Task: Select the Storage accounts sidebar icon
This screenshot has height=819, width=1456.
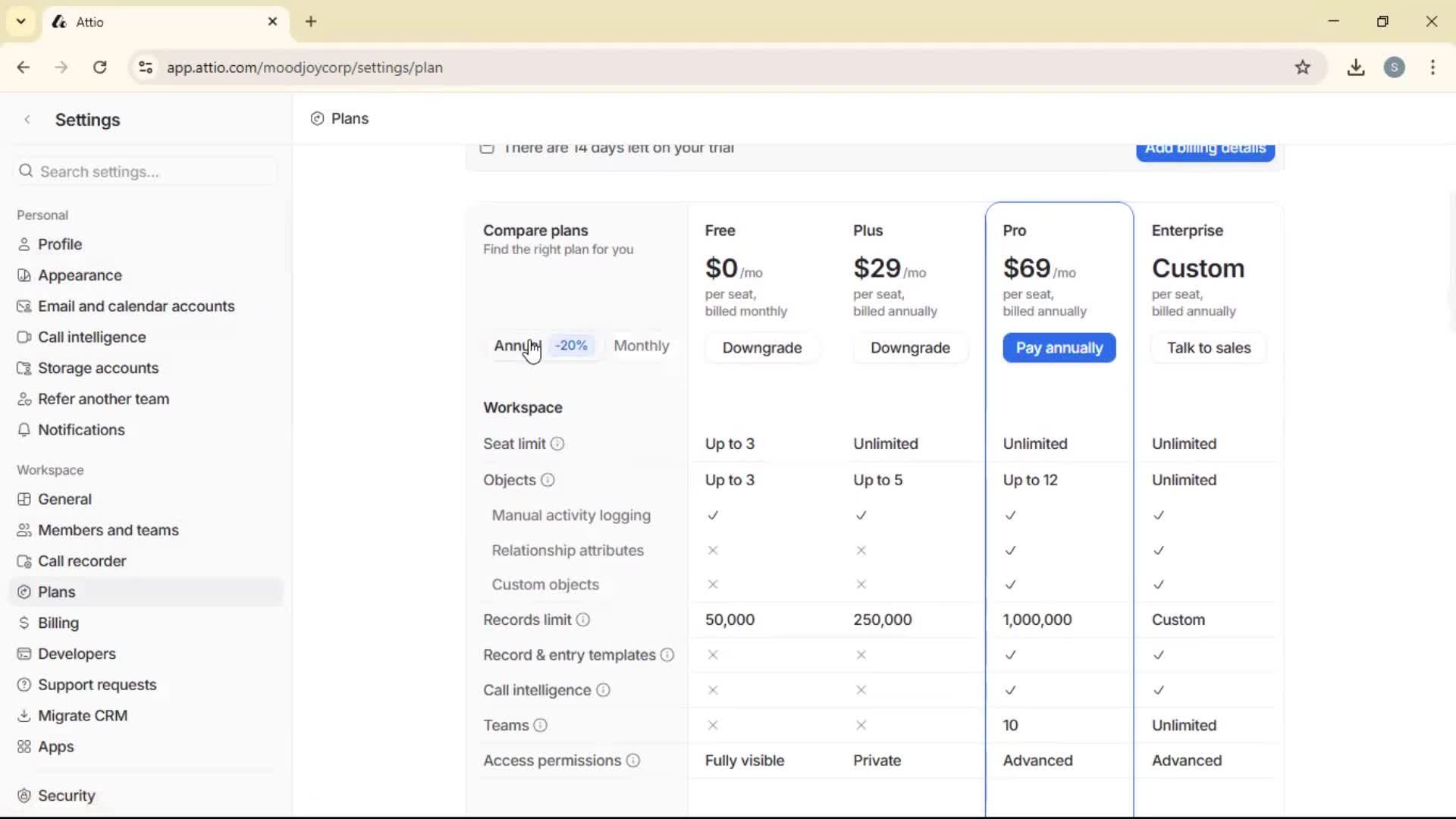Action: pyautogui.click(x=24, y=368)
